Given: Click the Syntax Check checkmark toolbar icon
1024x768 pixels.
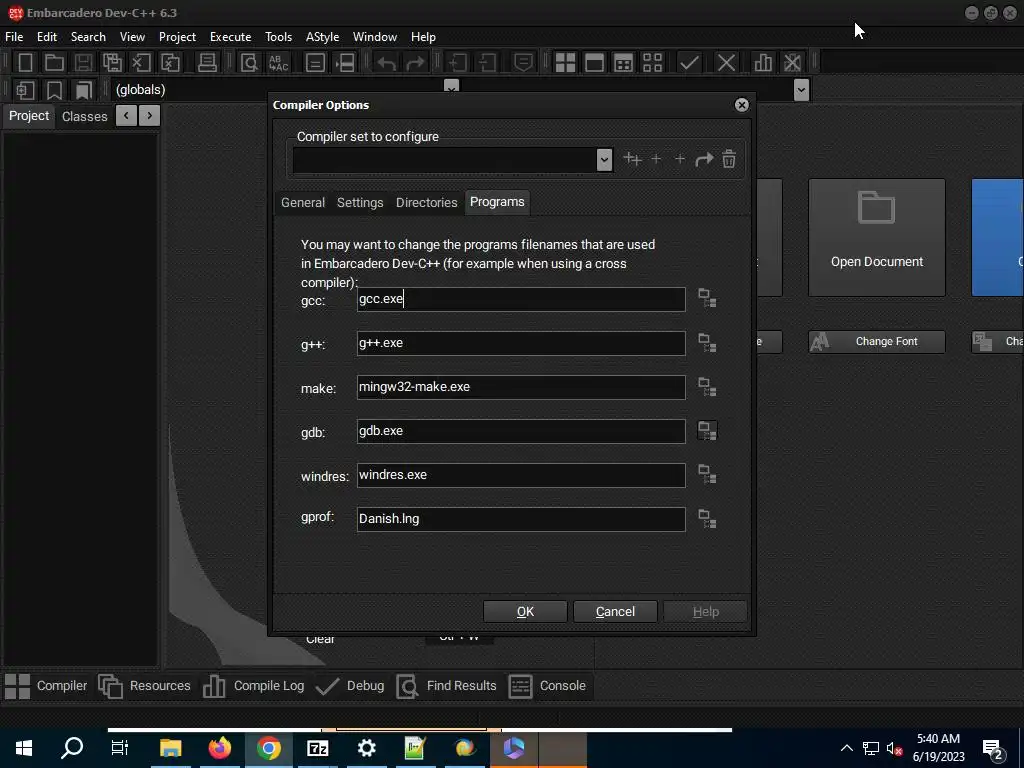Looking at the screenshot, I should pos(689,63).
